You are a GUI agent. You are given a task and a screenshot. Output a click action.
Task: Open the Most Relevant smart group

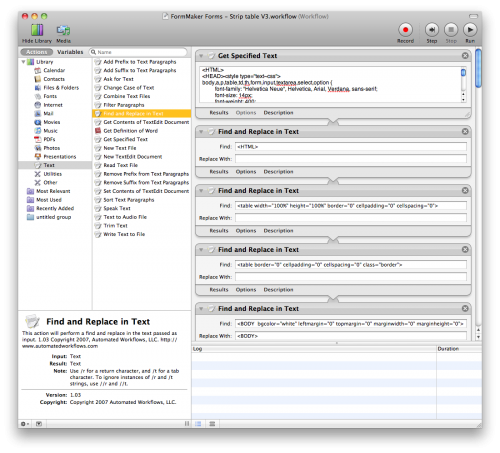pyautogui.click(x=53, y=191)
